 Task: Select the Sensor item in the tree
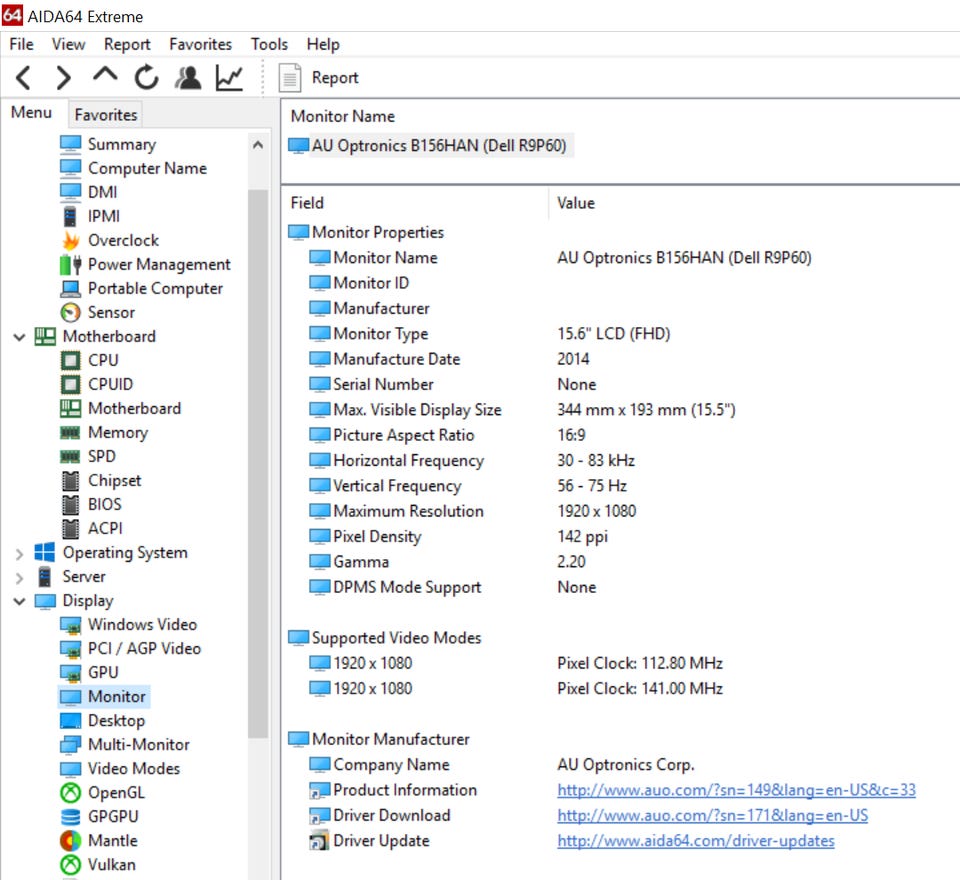(x=110, y=312)
